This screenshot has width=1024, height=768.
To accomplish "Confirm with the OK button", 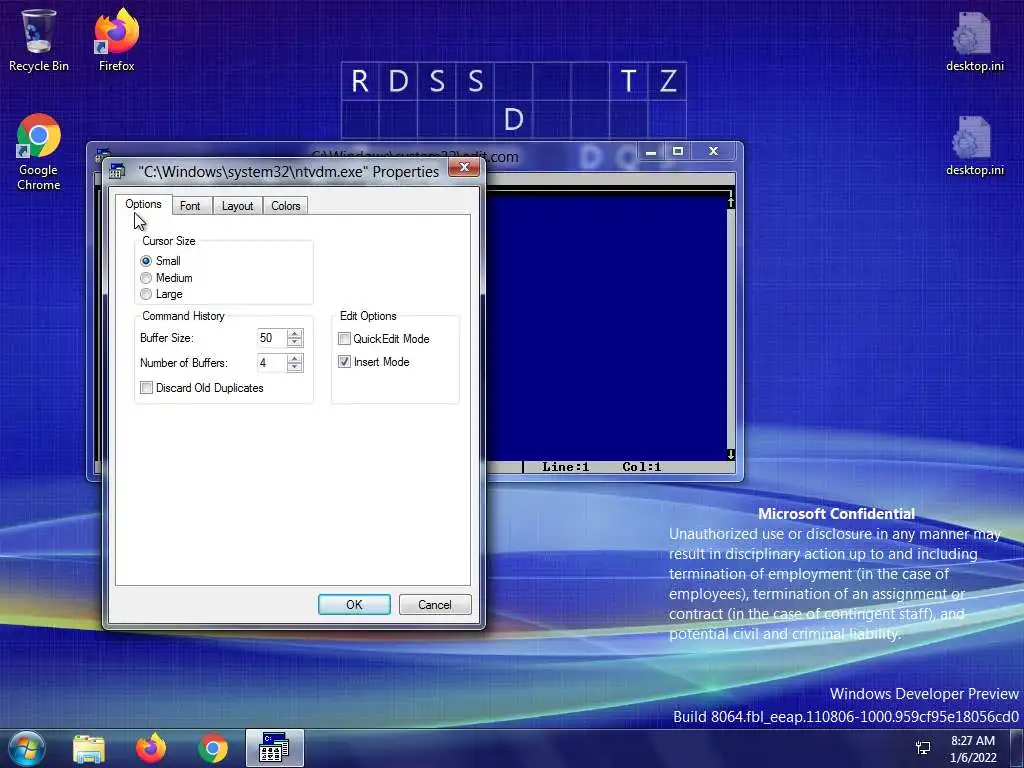I will (x=354, y=605).
